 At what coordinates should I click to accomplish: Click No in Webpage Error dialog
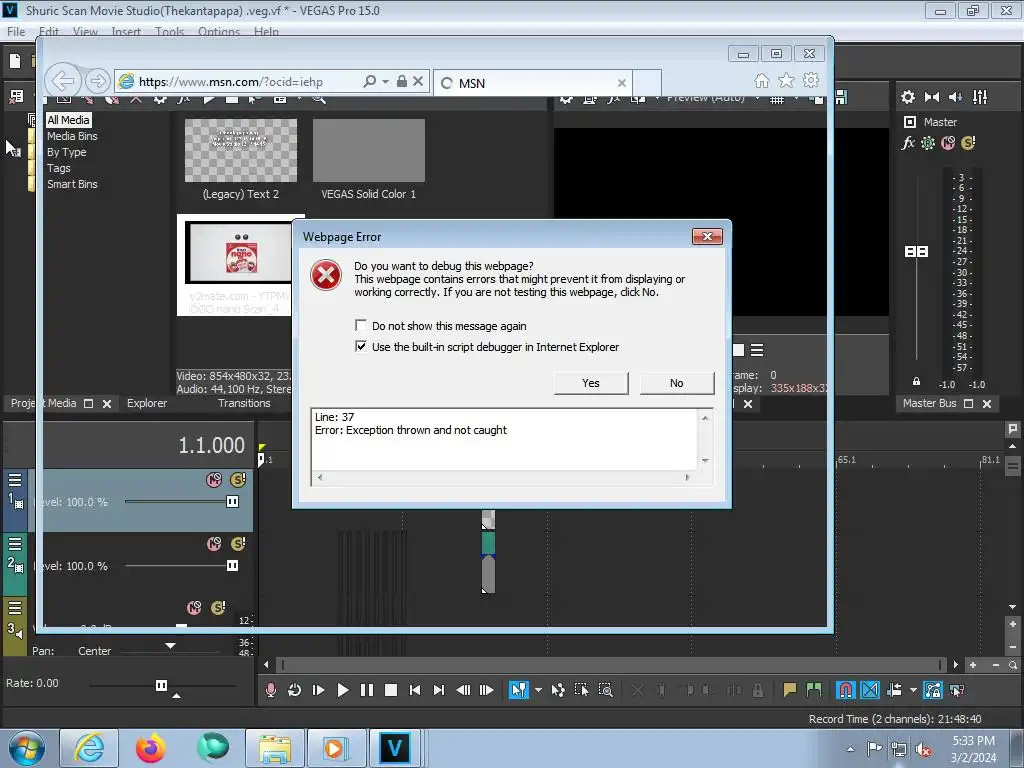click(x=677, y=383)
